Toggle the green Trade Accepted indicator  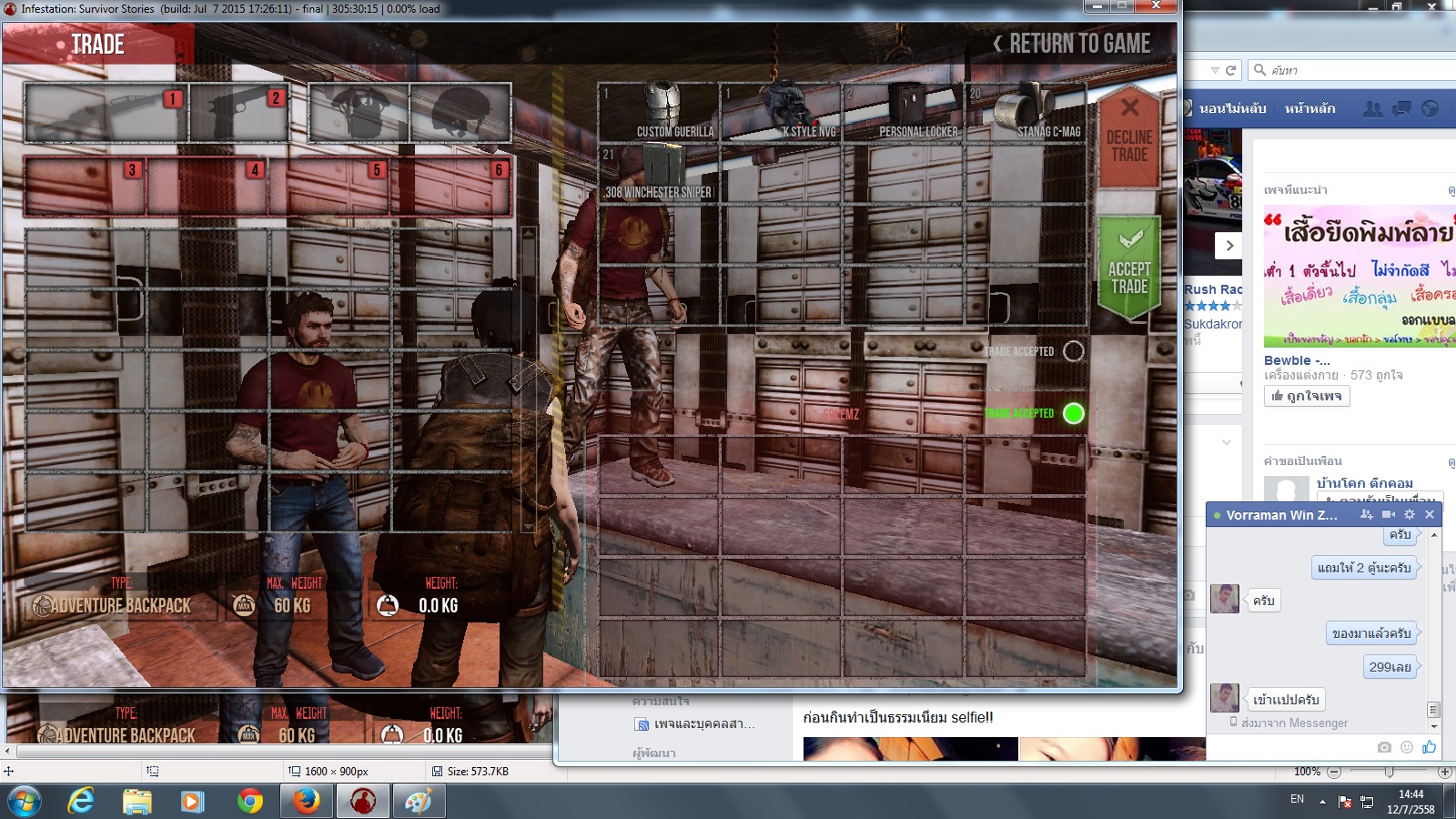1074,413
